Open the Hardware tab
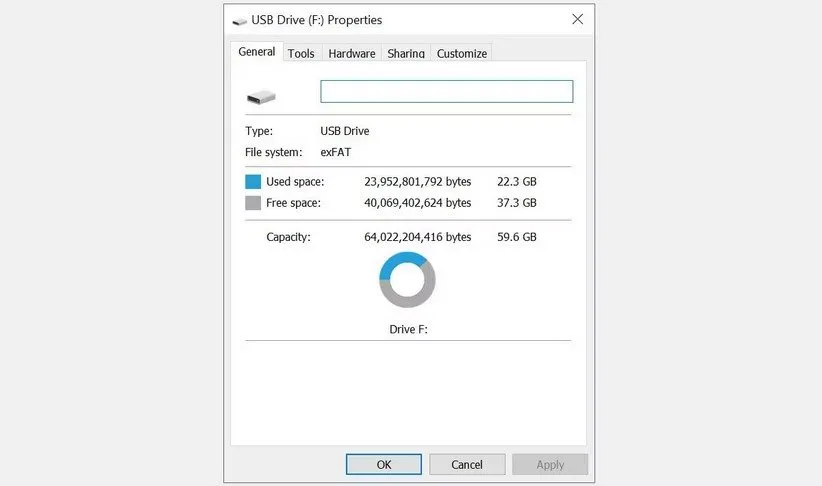Screen dimensions: 822x486 coord(352,53)
